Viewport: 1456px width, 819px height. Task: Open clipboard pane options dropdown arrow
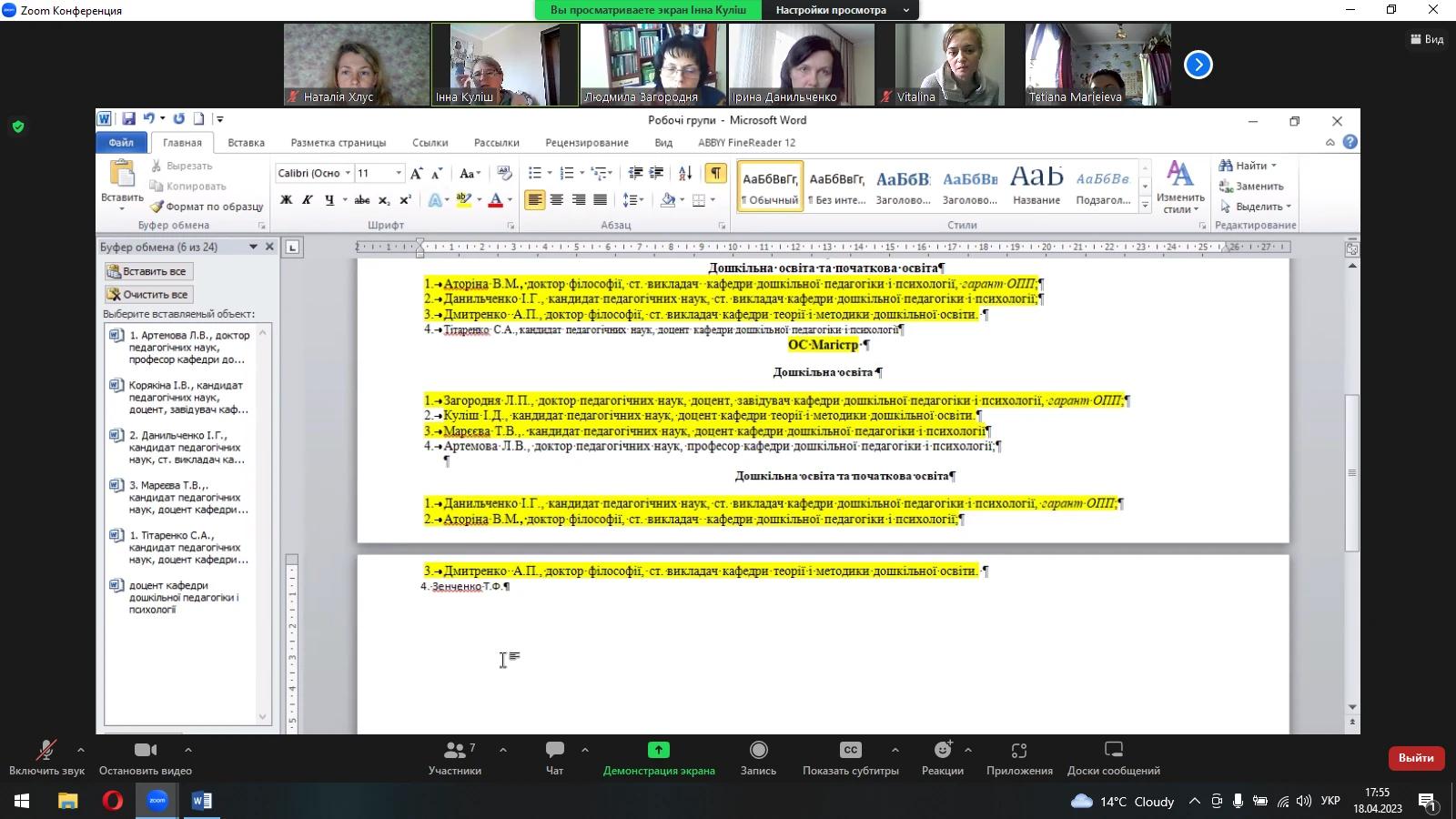point(253,247)
